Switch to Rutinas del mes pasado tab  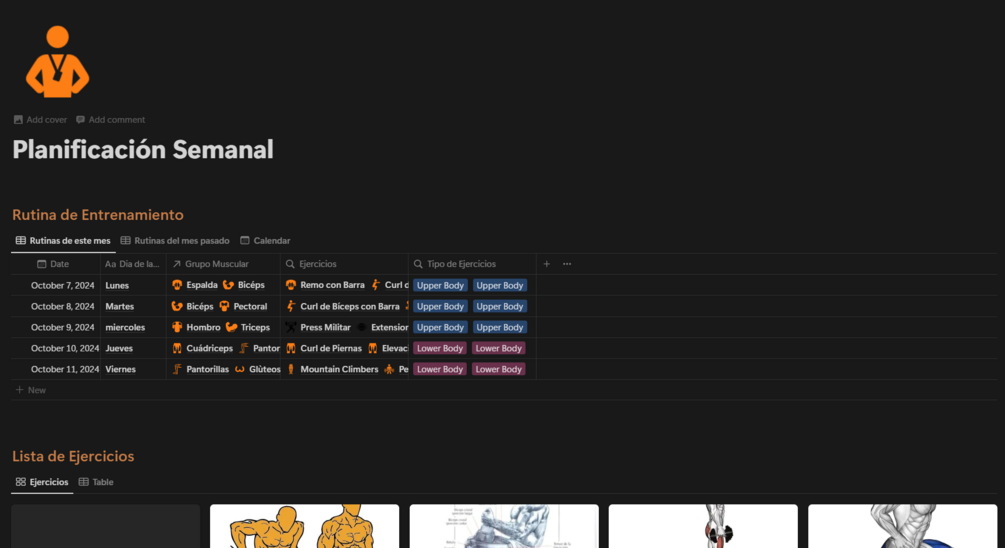click(x=175, y=241)
